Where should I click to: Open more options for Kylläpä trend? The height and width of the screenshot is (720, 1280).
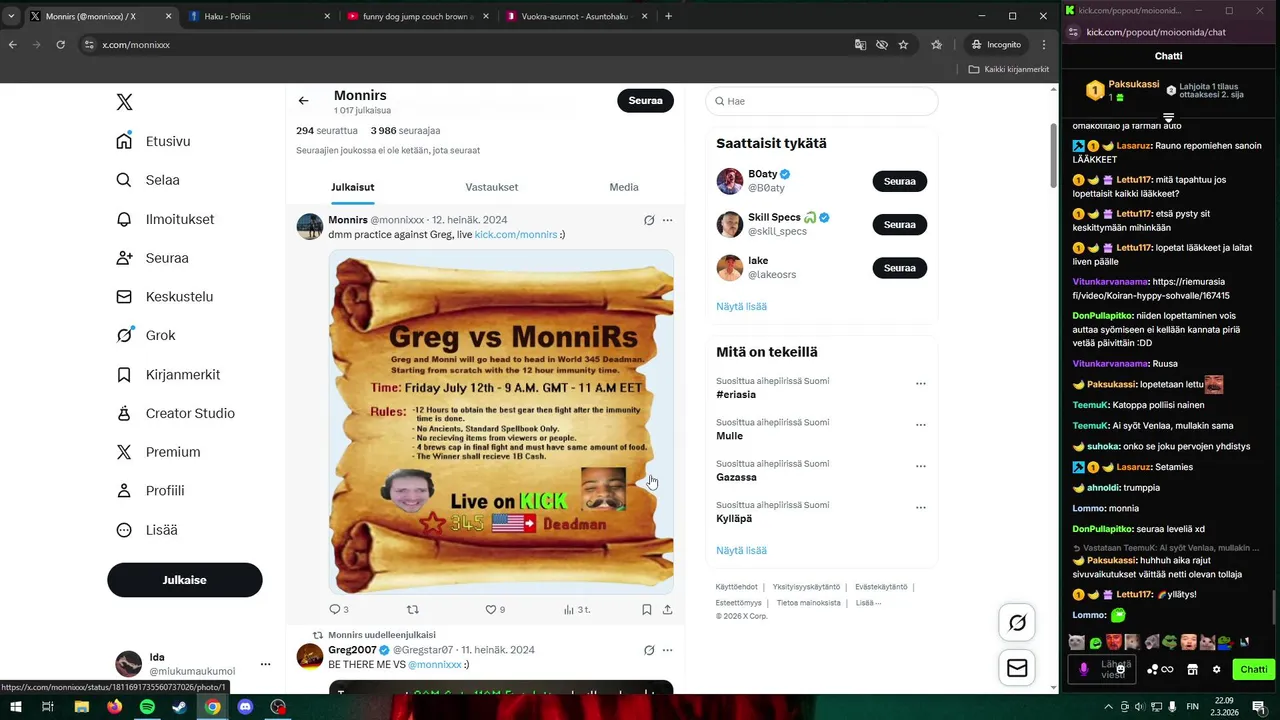click(x=921, y=508)
